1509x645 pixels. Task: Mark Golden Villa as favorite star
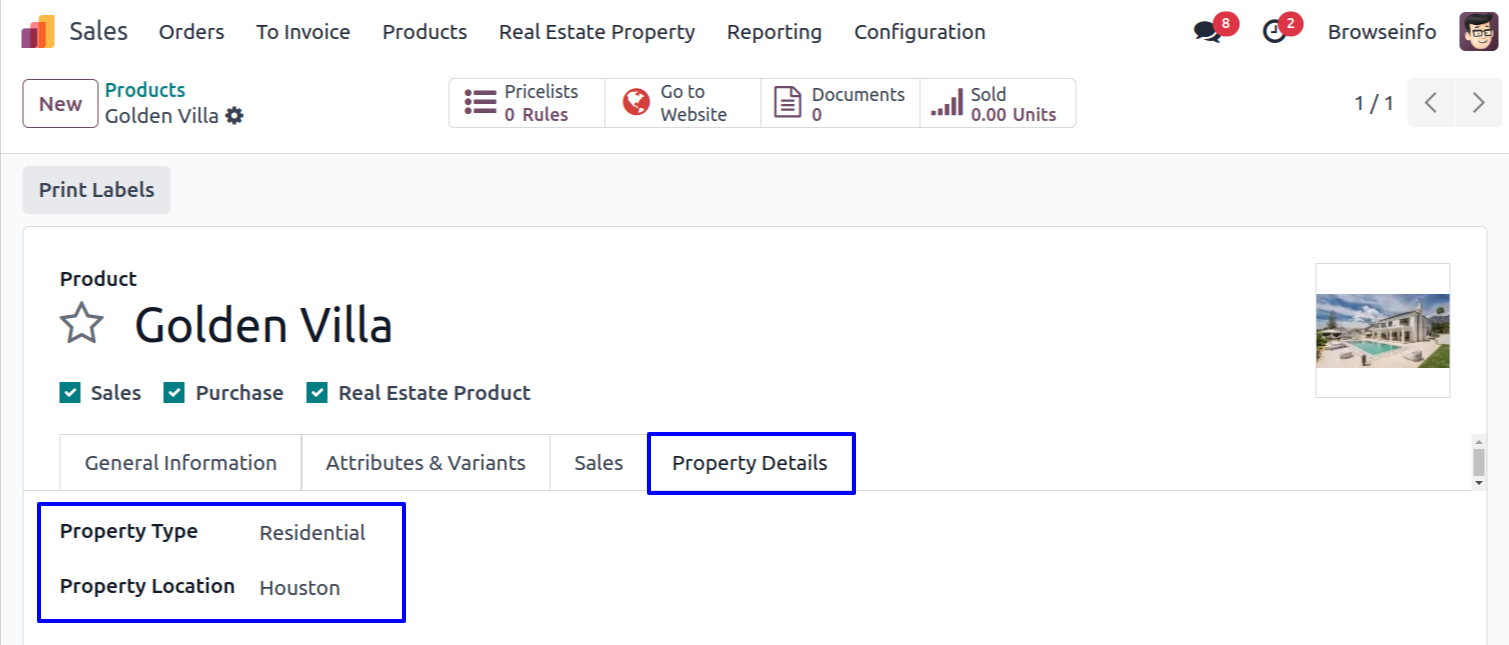point(81,325)
